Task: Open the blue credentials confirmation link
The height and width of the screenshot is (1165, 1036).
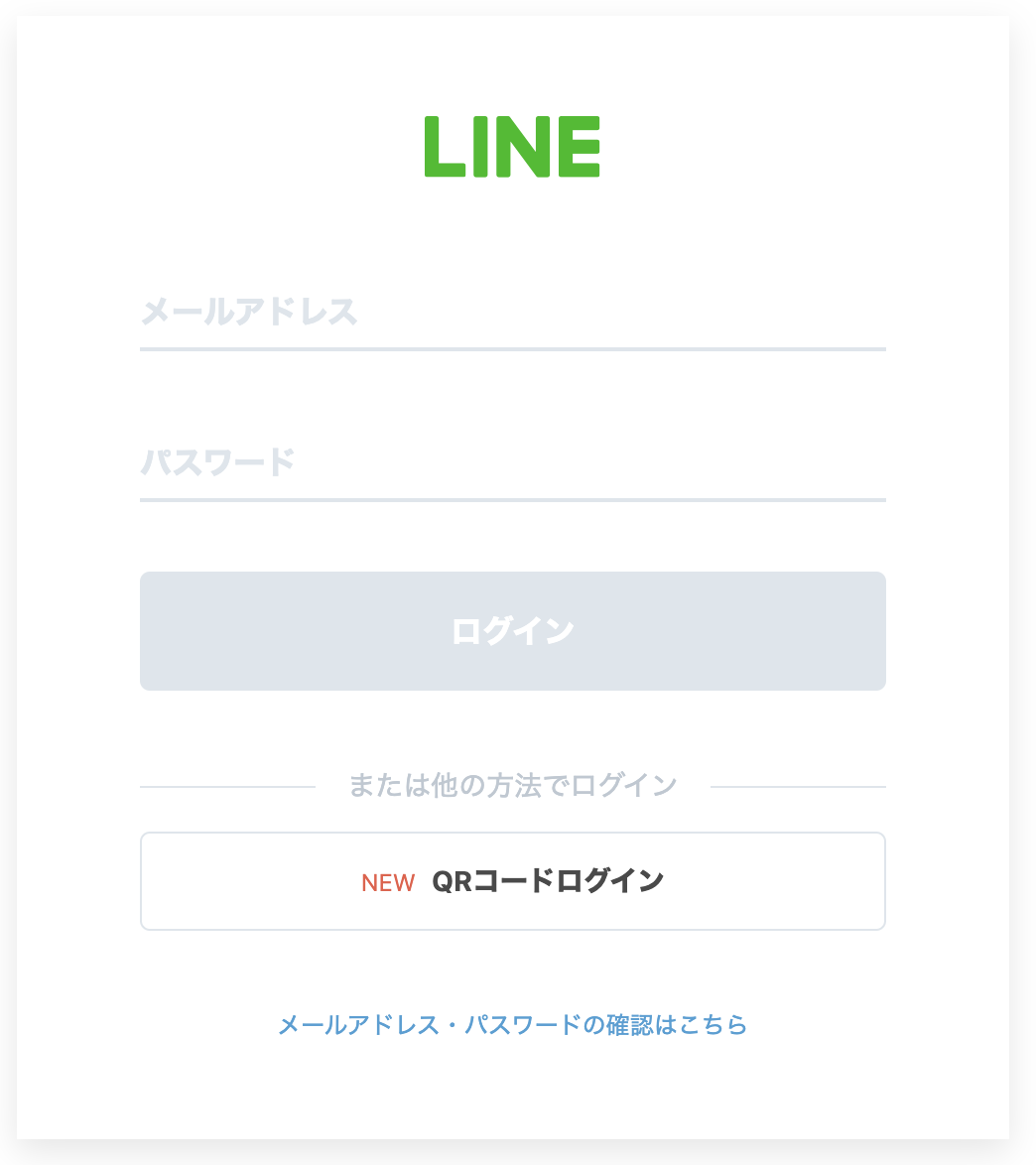Action: coord(512,1025)
